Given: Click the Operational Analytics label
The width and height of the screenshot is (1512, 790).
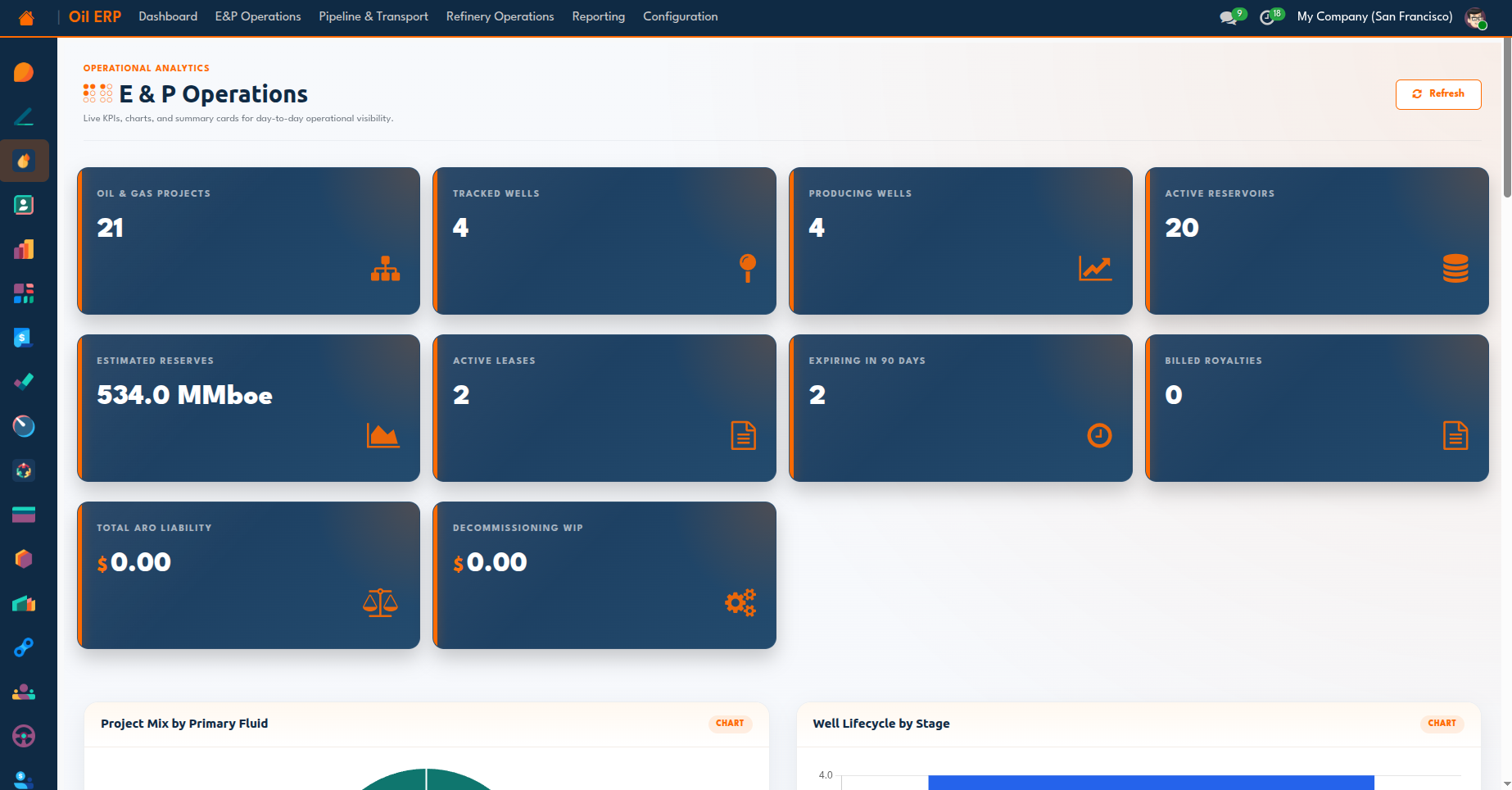Looking at the screenshot, I should pyautogui.click(x=147, y=68).
